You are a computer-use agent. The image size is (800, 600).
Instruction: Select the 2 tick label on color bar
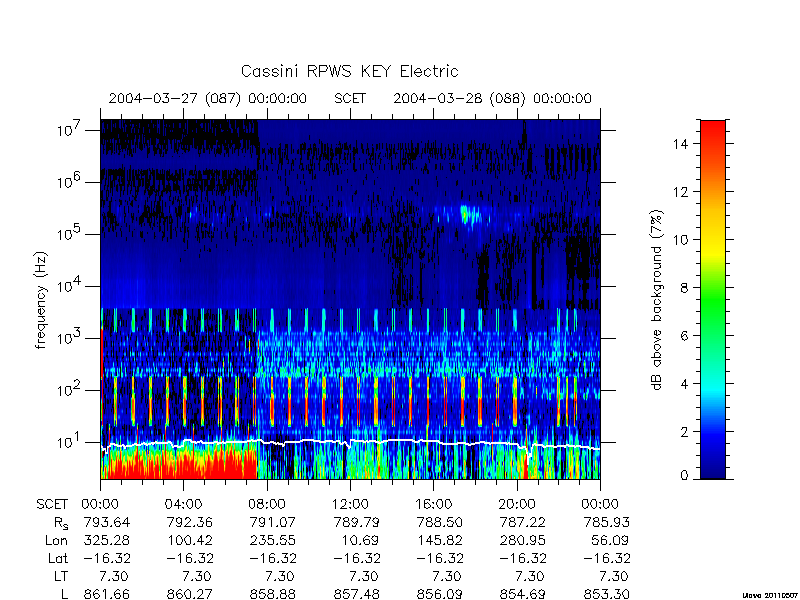point(684,432)
